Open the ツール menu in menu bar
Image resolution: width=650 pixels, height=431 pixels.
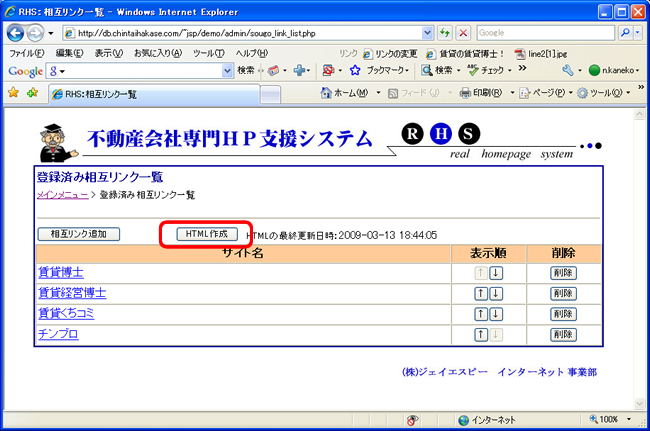point(208,53)
